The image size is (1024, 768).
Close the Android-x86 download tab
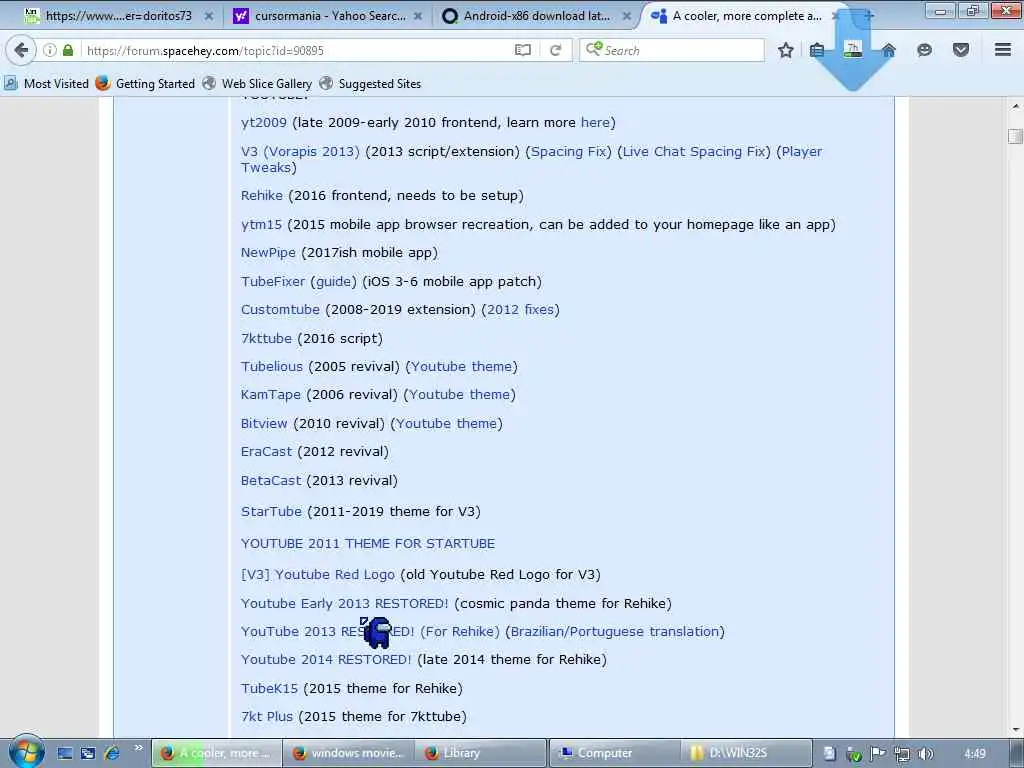point(626,16)
